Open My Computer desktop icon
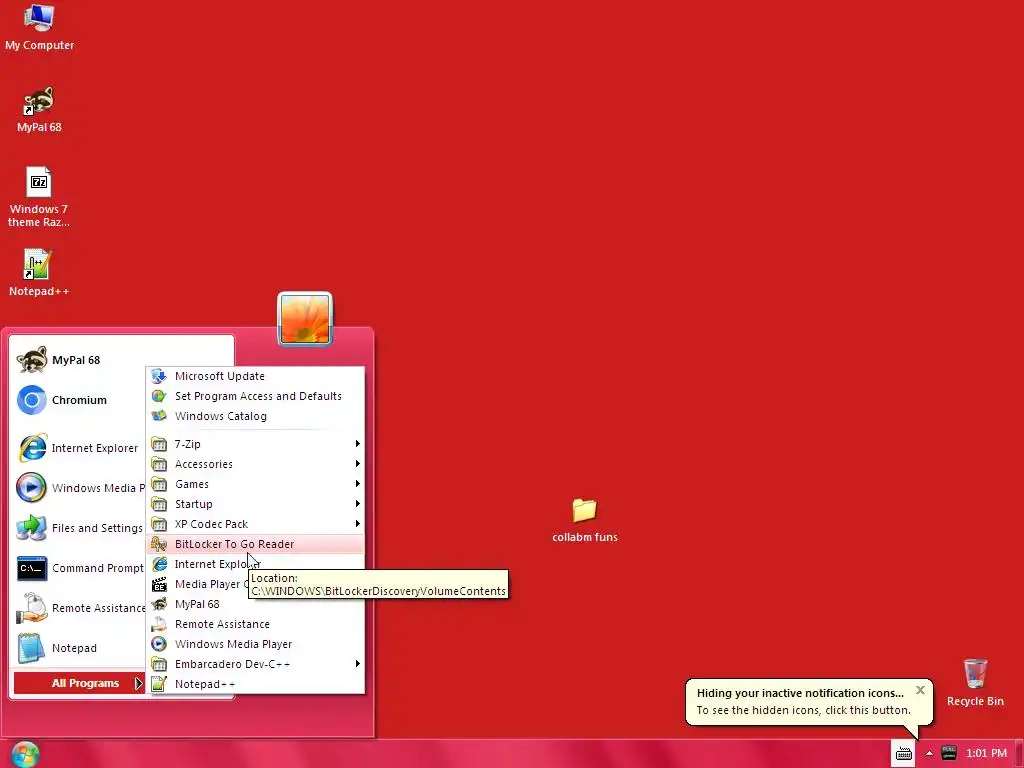1024x768 pixels. coord(39,26)
